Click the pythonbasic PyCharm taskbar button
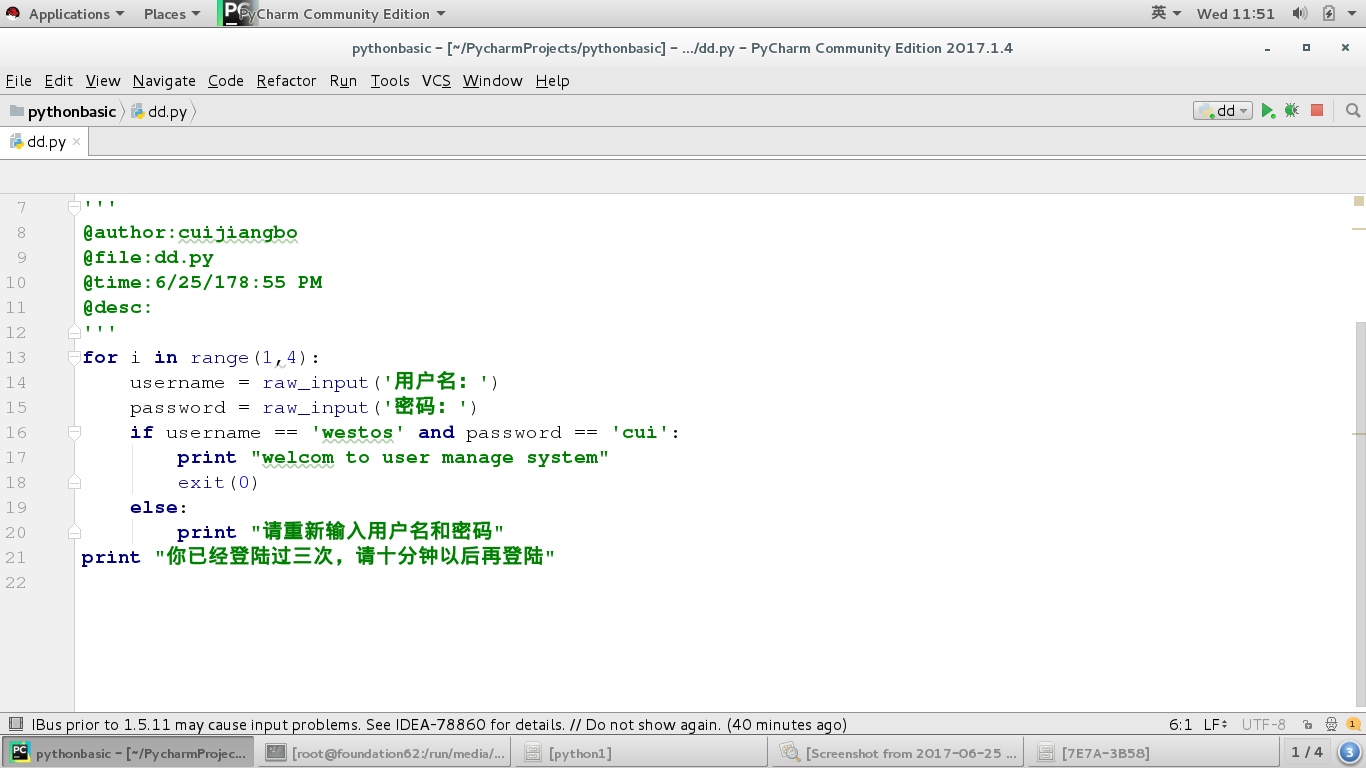This screenshot has height=768, width=1366. (129, 753)
